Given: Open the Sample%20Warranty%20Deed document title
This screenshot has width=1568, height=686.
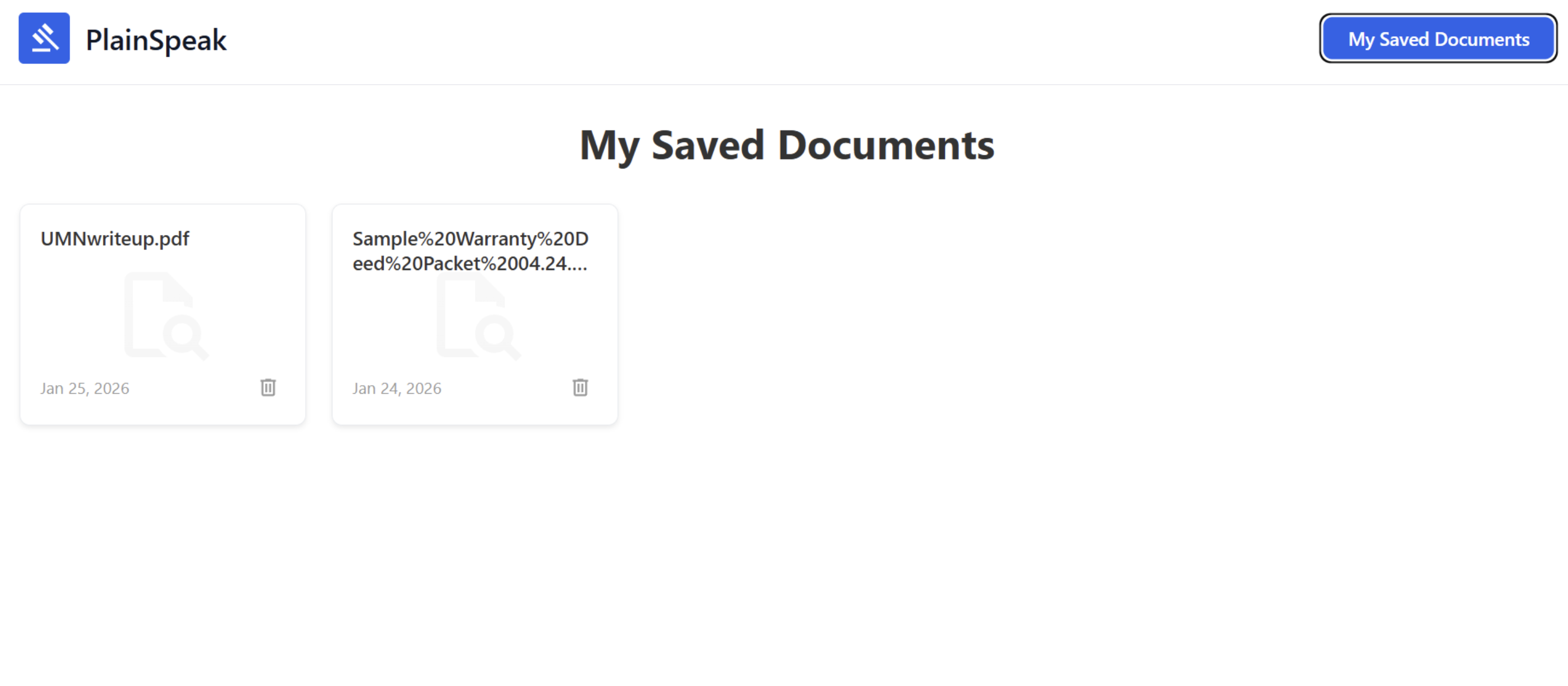Looking at the screenshot, I should tap(470, 251).
